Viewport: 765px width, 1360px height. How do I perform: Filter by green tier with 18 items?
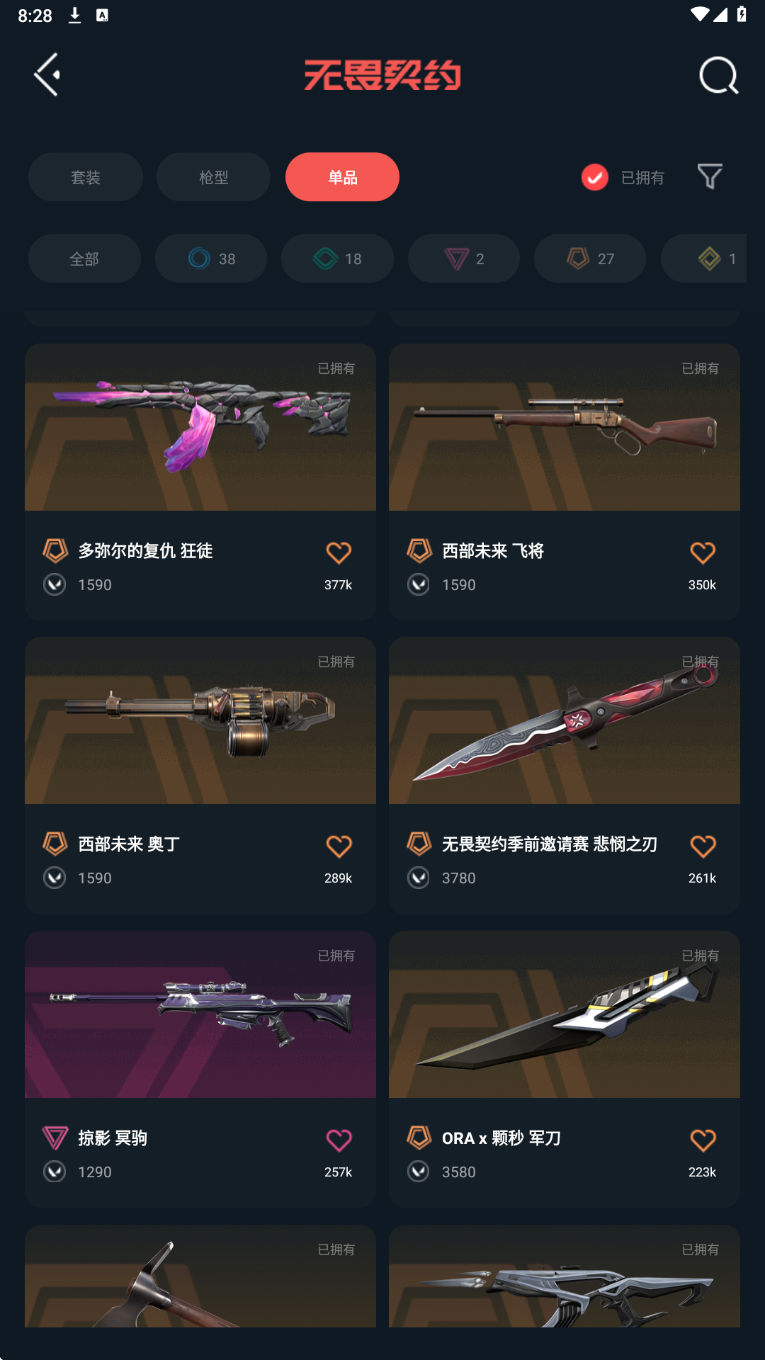click(x=337, y=259)
